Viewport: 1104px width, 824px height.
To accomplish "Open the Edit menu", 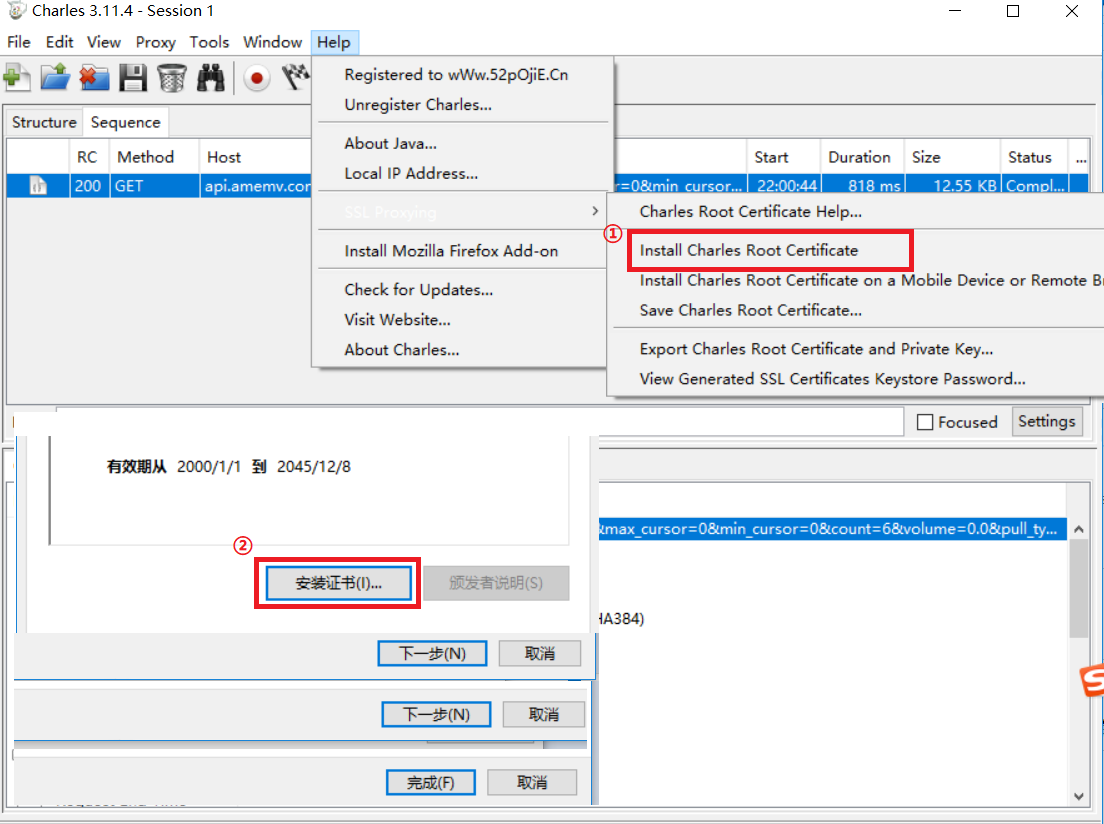I will pos(59,42).
